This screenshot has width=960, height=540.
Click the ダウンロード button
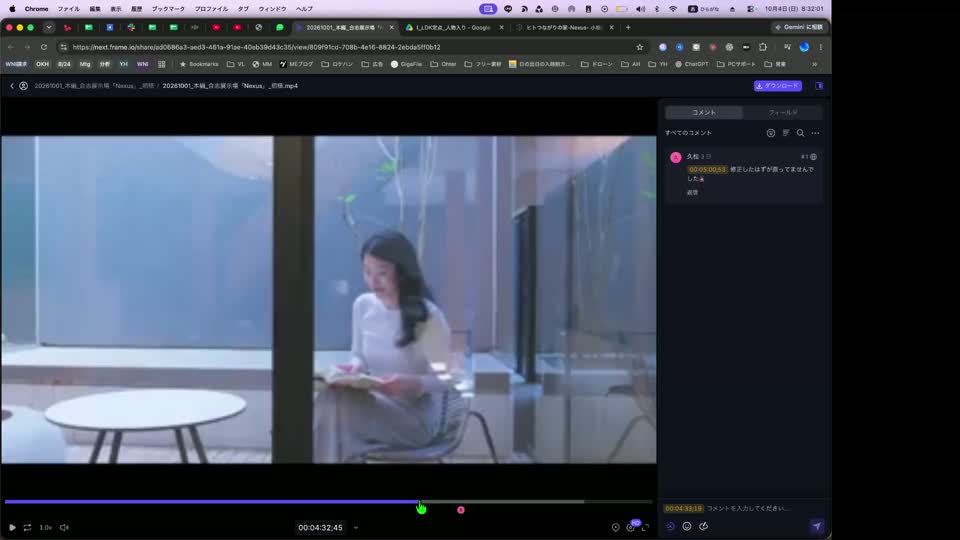click(778, 86)
